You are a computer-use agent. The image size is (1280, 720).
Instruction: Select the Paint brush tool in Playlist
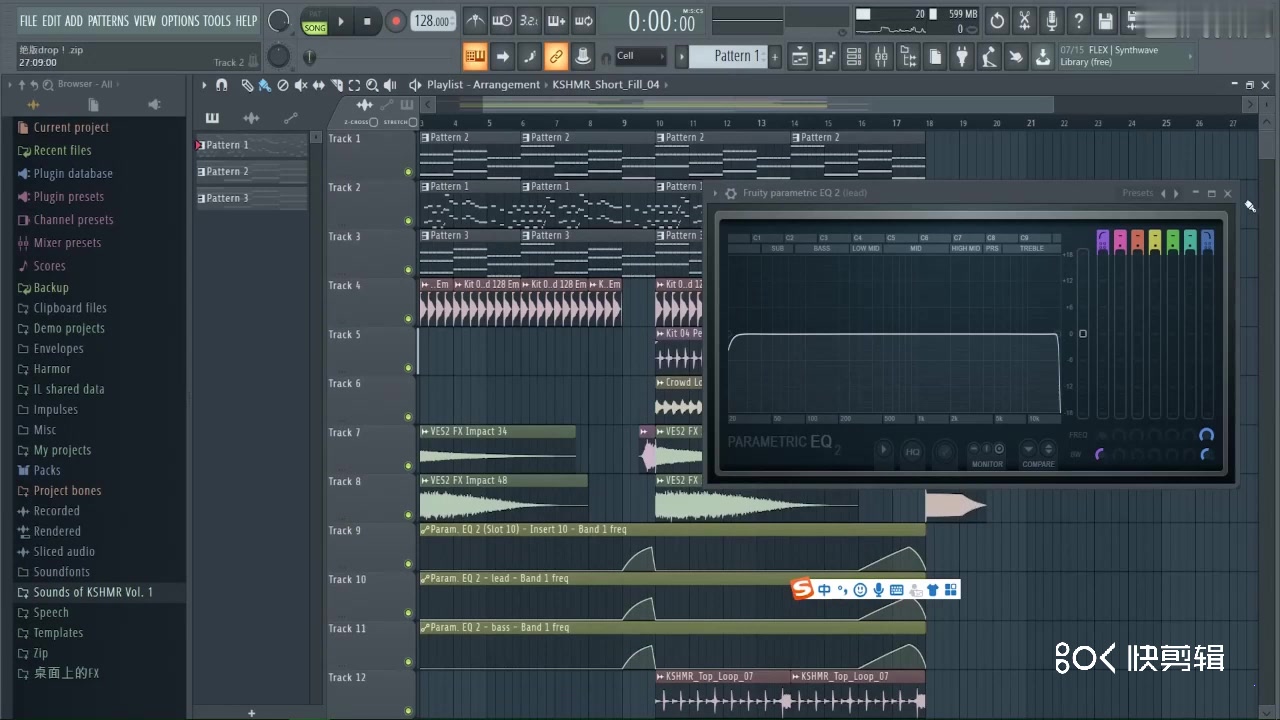pos(264,85)
